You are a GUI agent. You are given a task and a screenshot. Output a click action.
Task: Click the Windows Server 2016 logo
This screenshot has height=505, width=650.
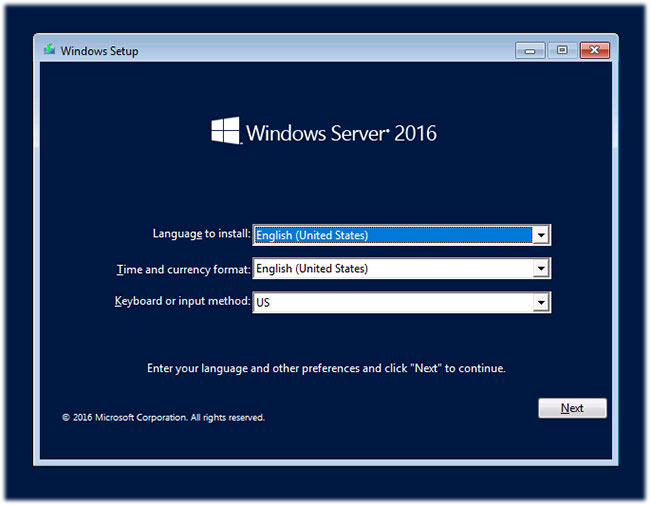click(x=324, y=131)
